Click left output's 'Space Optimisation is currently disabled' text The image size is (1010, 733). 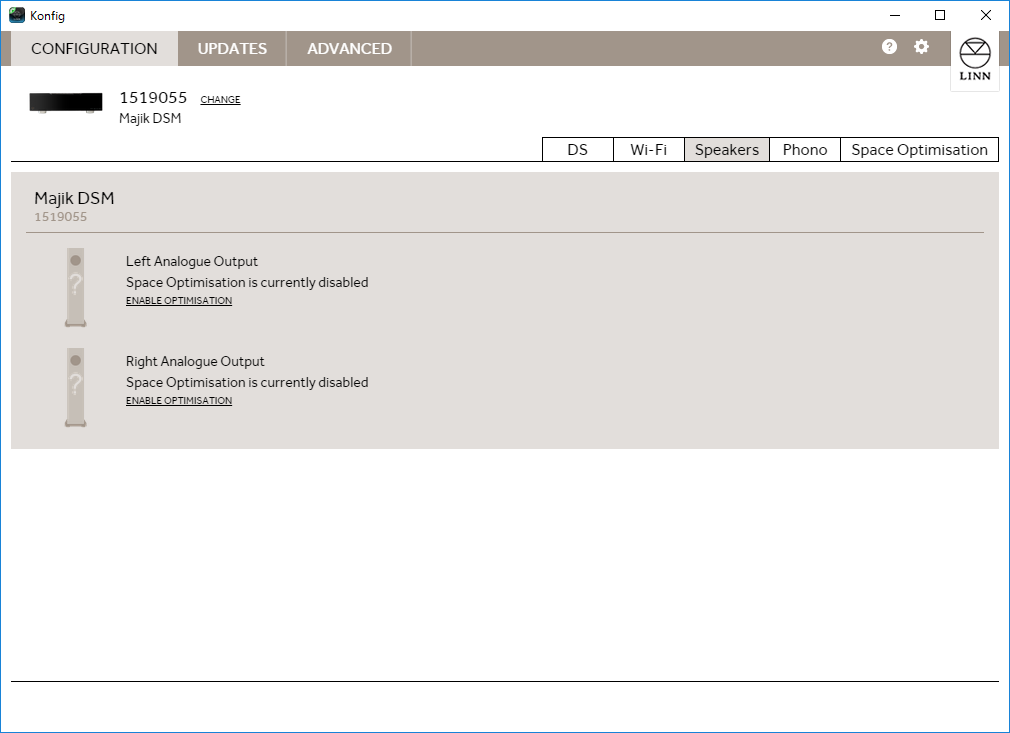[247, 282]
